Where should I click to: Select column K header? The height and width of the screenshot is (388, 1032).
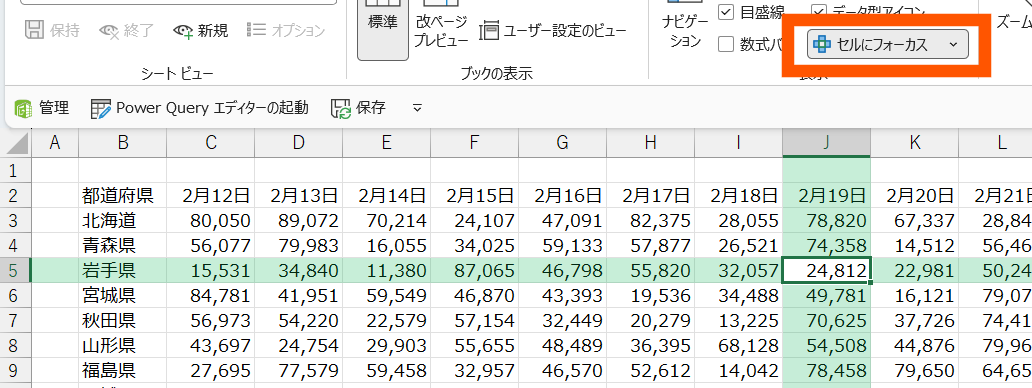(915, 143)
